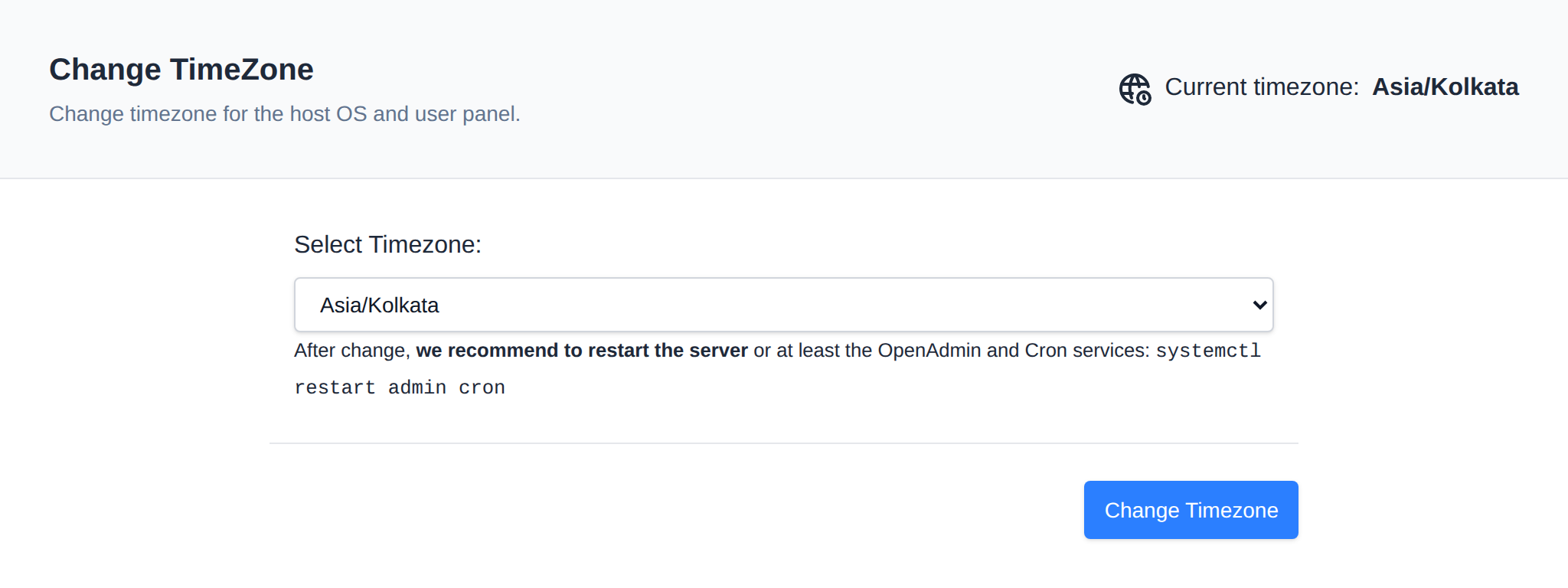The image size is (1568, 588).
Task: Click "or at least the" phrase in help text
Action: tap(813, 351)
